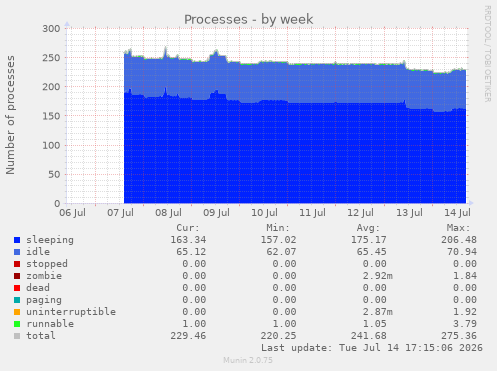
Task: Click the 'Cur:' column header
Action: coord(188,228)
